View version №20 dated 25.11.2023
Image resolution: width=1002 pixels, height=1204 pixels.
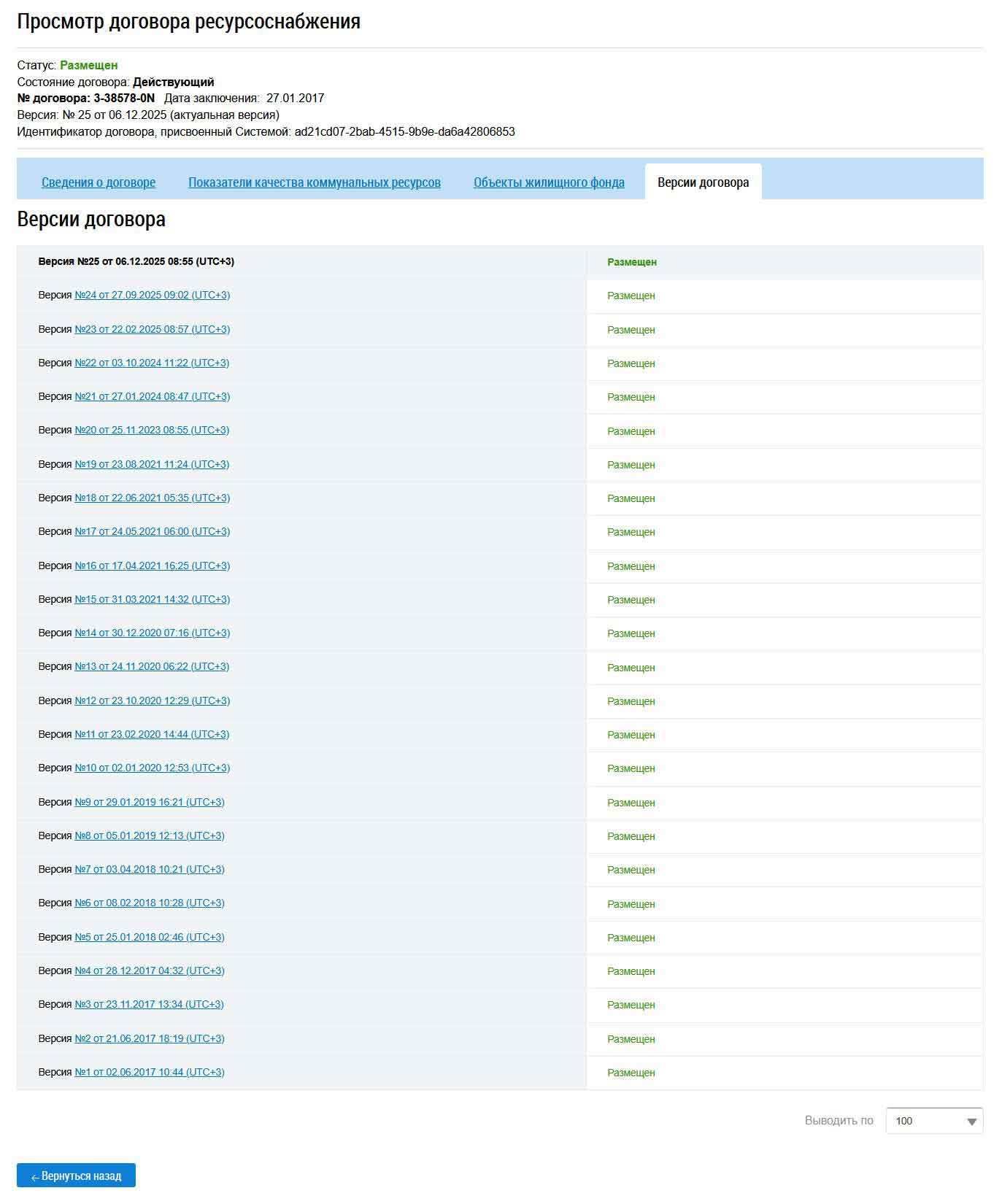click(x=152, y=431)
